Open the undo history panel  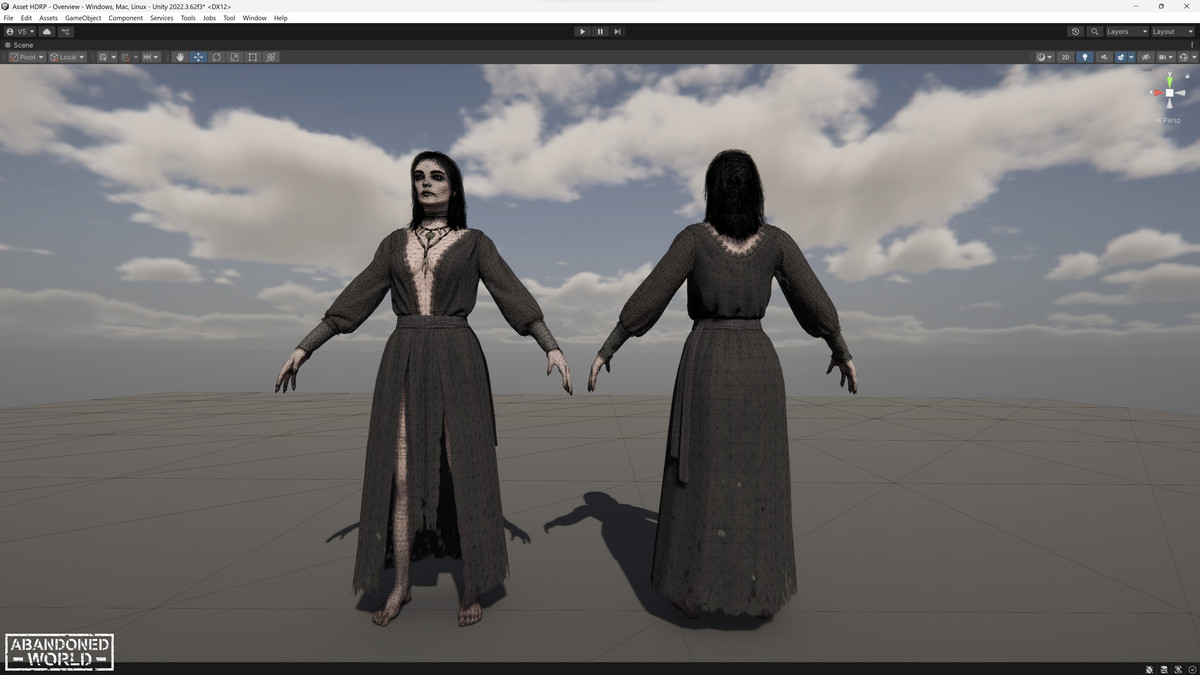click(x=1075, y=31)
